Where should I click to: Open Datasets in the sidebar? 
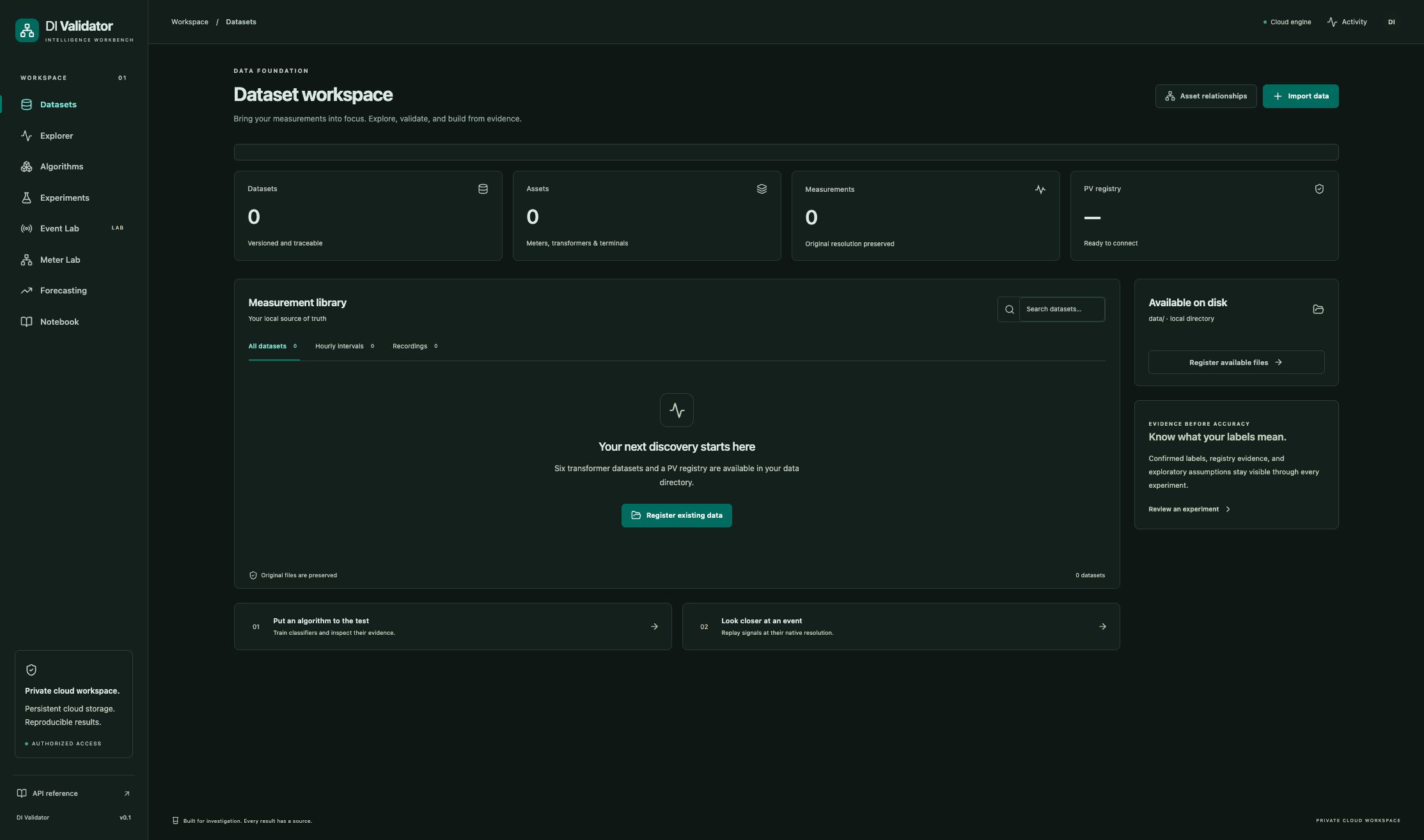pyautogui.click(x=74, y=104)
